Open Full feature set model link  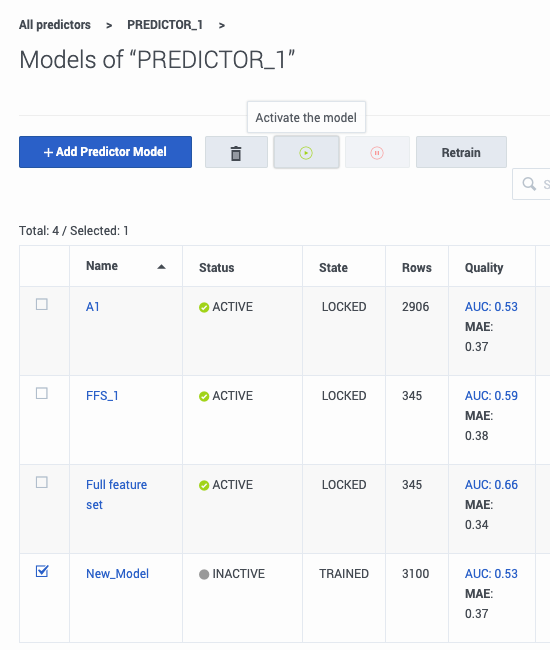(116, 495)
